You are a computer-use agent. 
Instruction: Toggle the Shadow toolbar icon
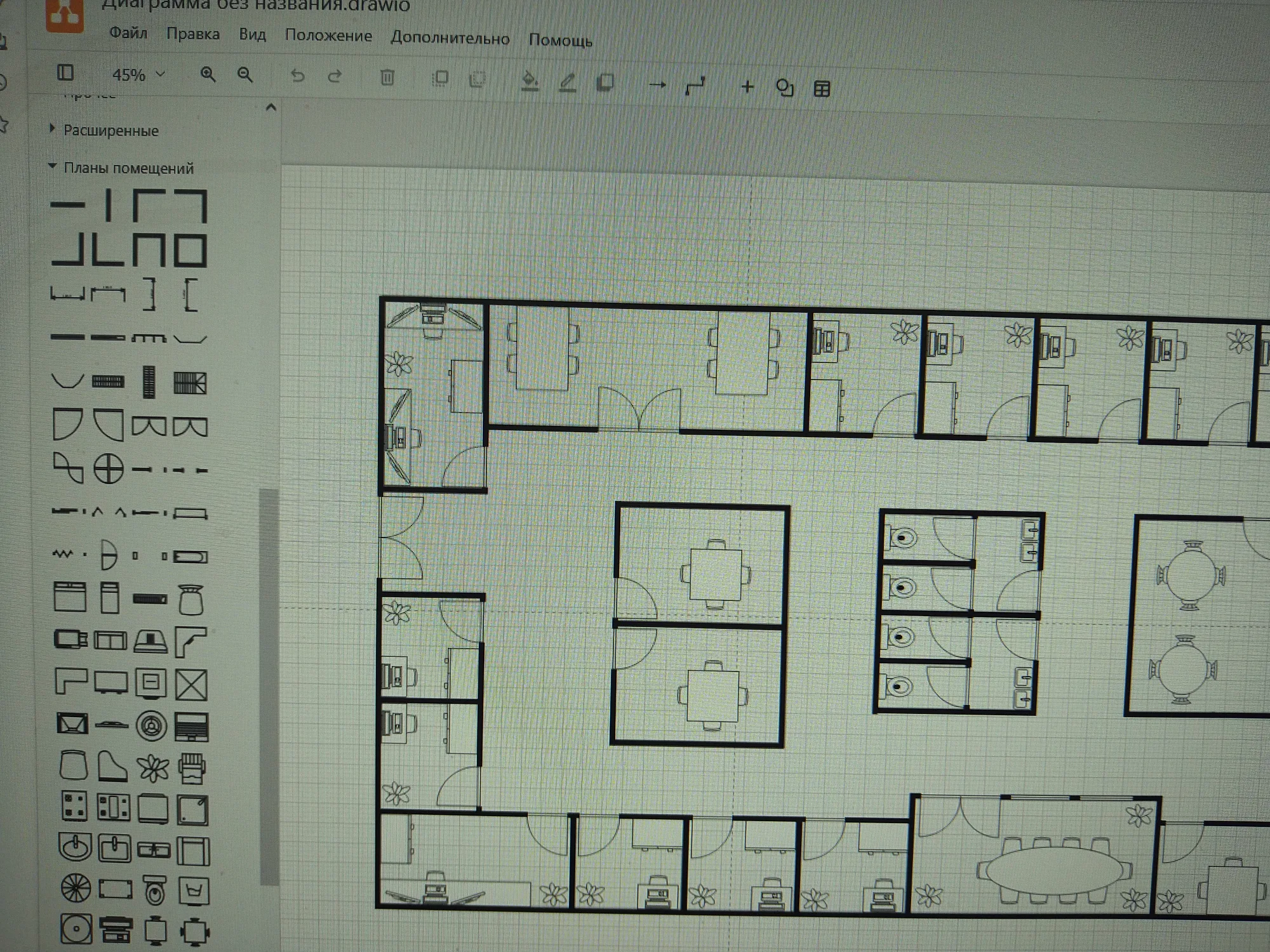605,83
